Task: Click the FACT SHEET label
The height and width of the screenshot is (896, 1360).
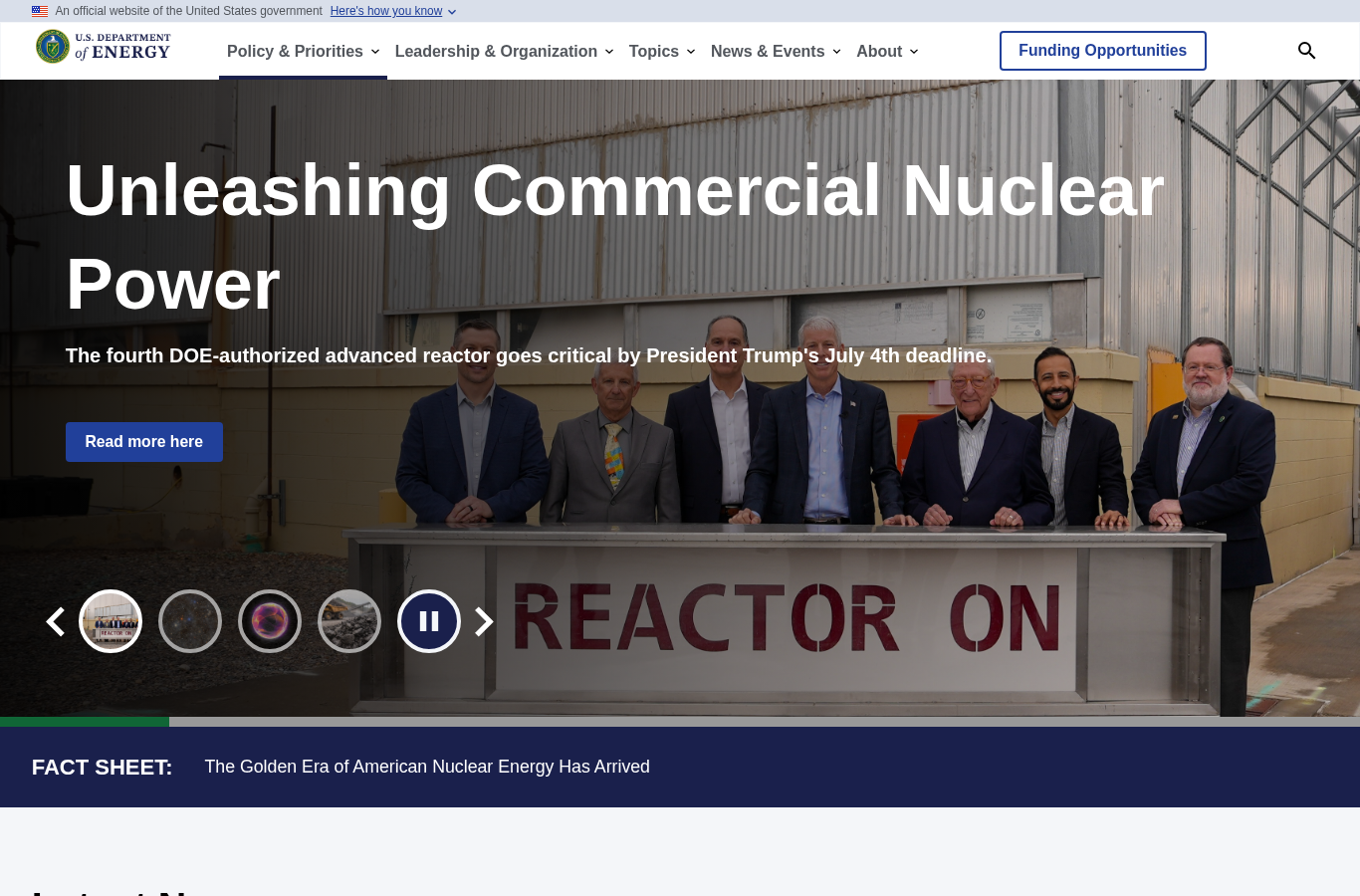Action: (x=102, y=768)
